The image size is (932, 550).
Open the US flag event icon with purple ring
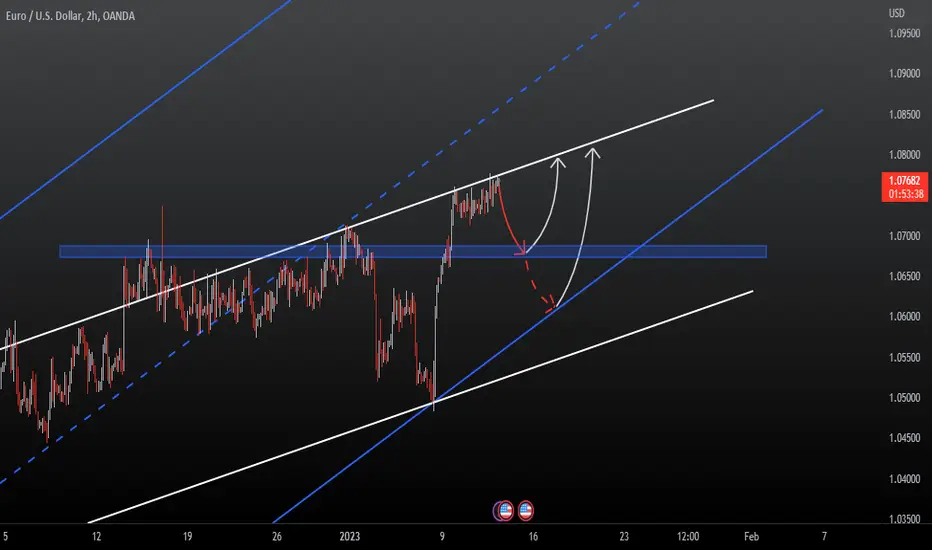505,510
